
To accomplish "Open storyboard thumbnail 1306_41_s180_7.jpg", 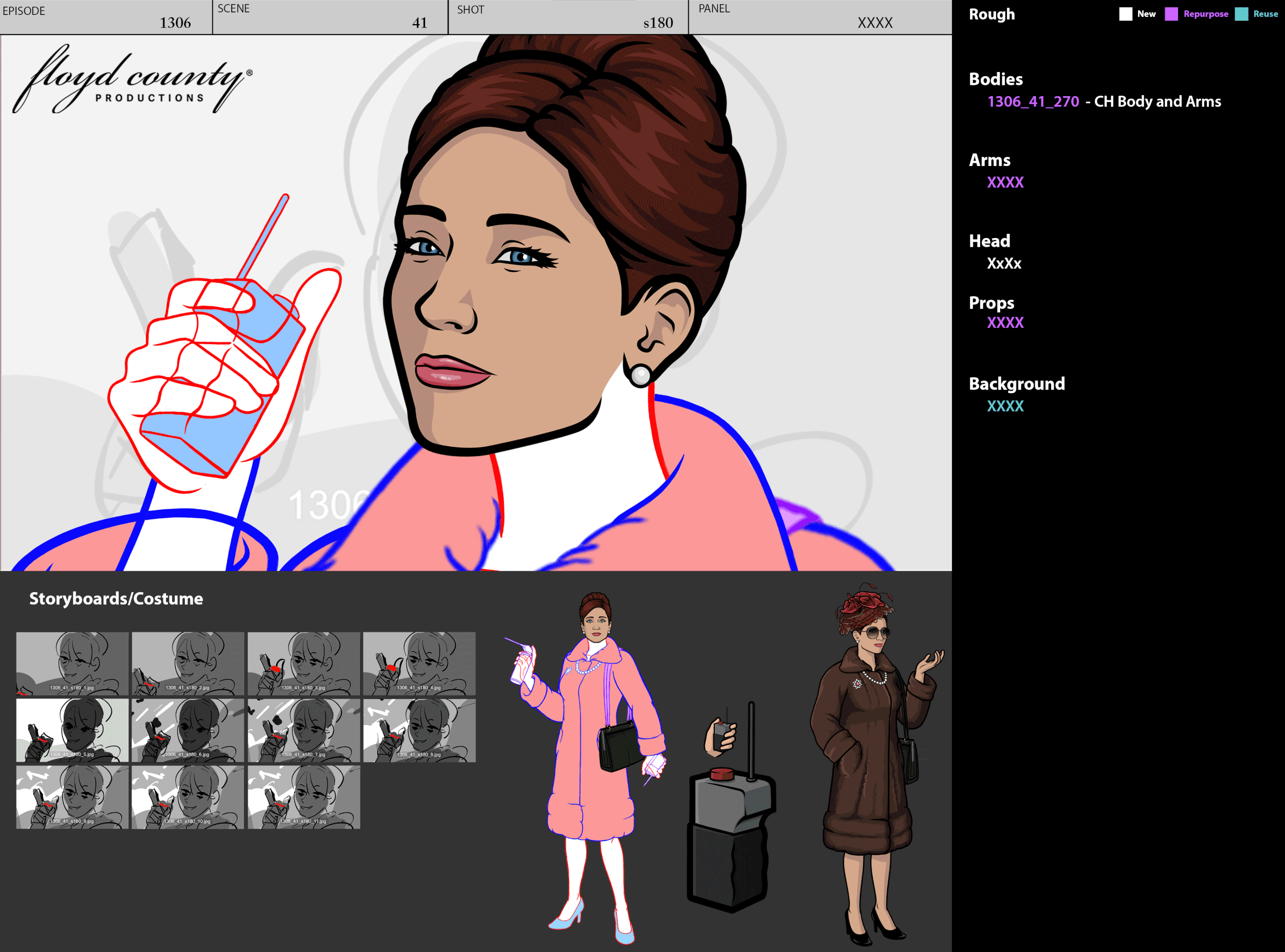I will pos(304,730).
